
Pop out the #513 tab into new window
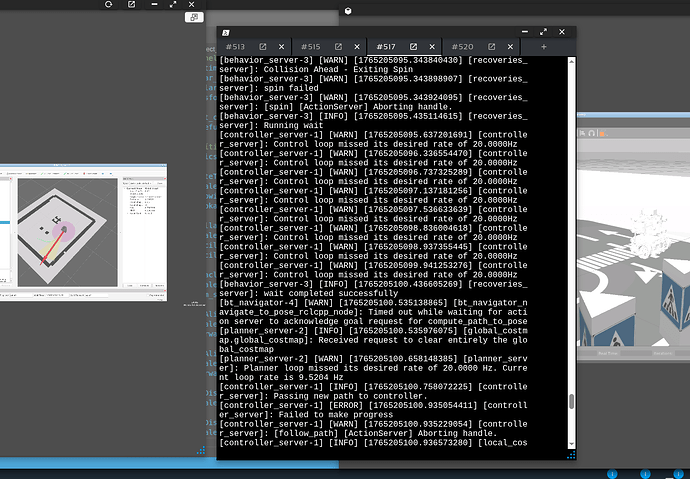tap(263, 47)
